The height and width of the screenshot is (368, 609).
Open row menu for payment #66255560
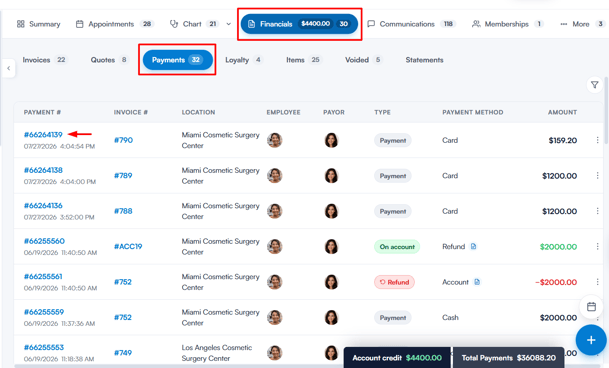pos(597,246)
